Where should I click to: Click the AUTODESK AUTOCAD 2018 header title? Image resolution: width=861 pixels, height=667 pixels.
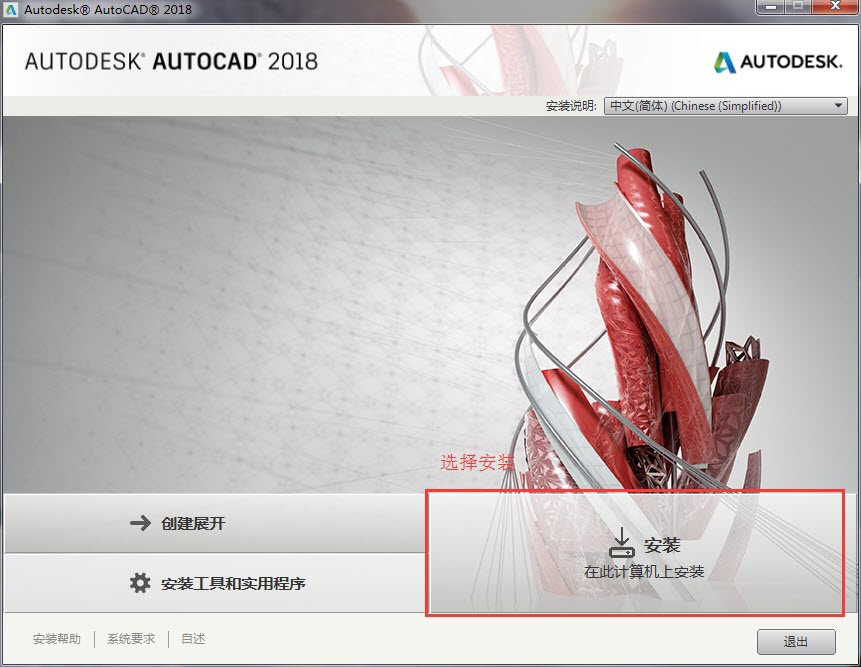click(171, 61)
